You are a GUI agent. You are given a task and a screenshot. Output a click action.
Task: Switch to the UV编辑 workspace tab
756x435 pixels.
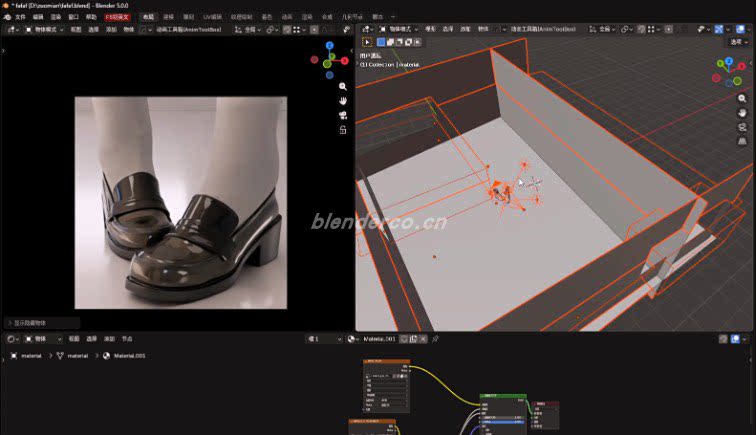point(212,17)
